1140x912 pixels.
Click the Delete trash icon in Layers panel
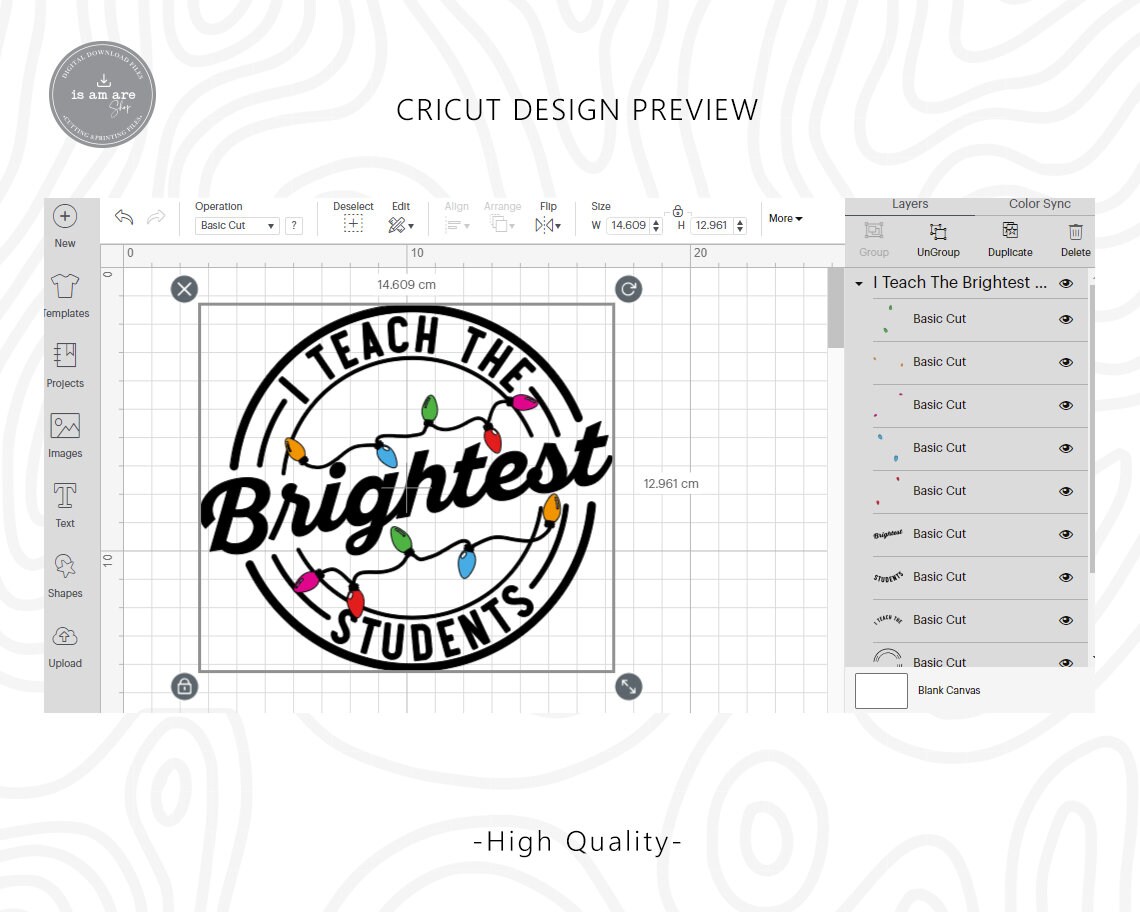pos(1075,232)
